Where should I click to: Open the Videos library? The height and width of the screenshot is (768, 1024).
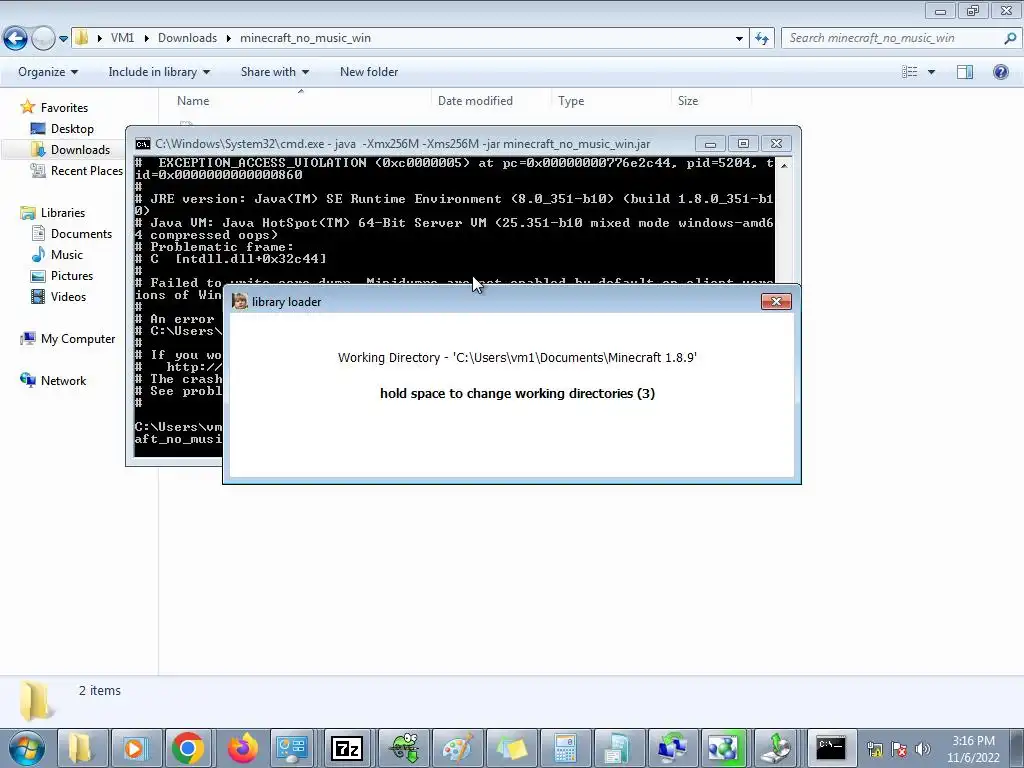click(68, 296)
